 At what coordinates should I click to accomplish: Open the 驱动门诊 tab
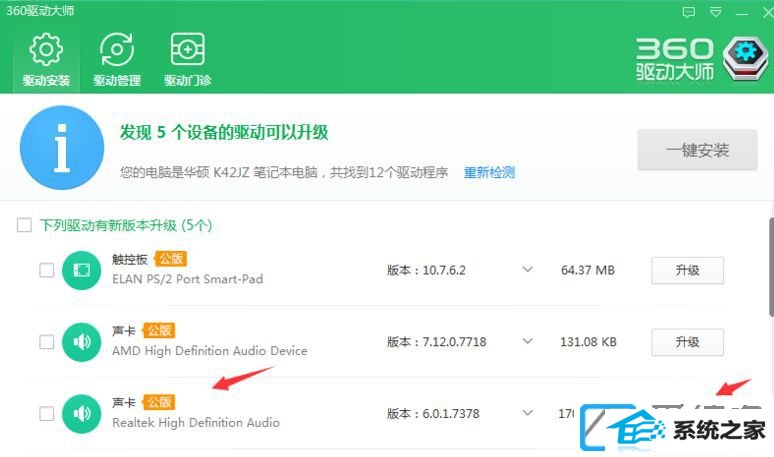[x=188, y=60]
